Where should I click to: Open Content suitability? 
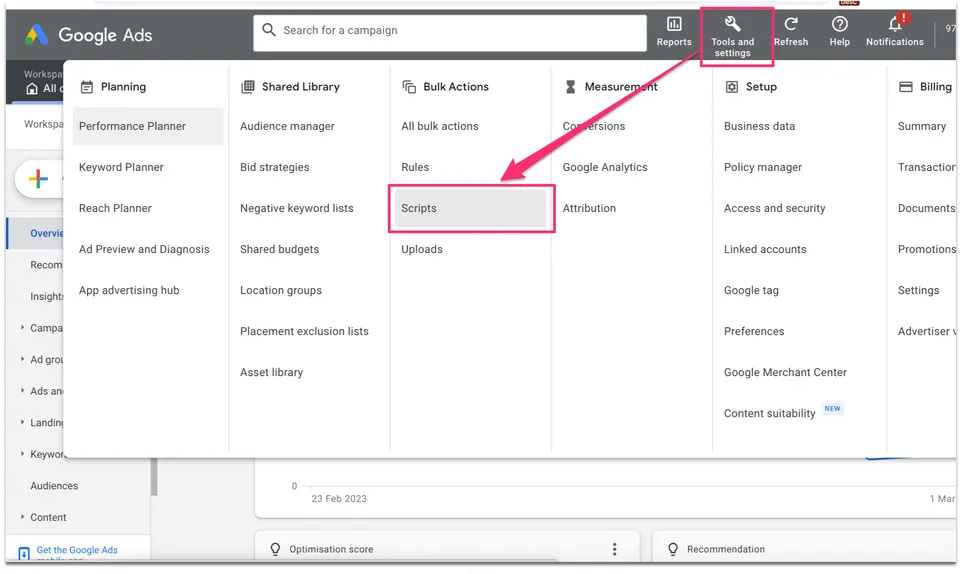point(770,413)
